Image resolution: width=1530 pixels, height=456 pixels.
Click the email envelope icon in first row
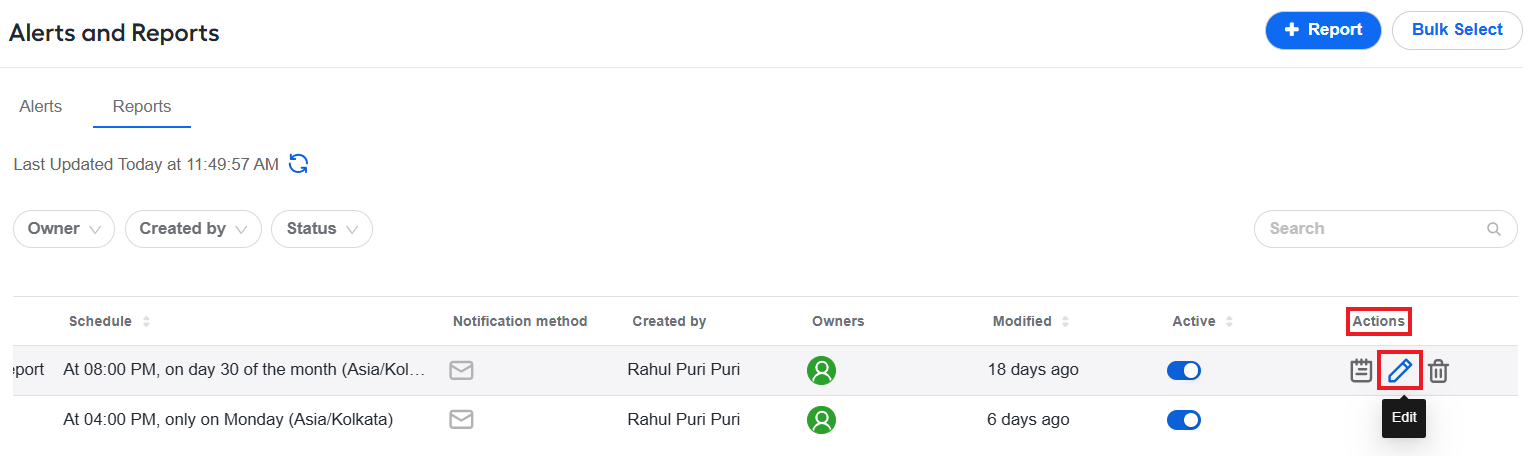click(461, 370)
